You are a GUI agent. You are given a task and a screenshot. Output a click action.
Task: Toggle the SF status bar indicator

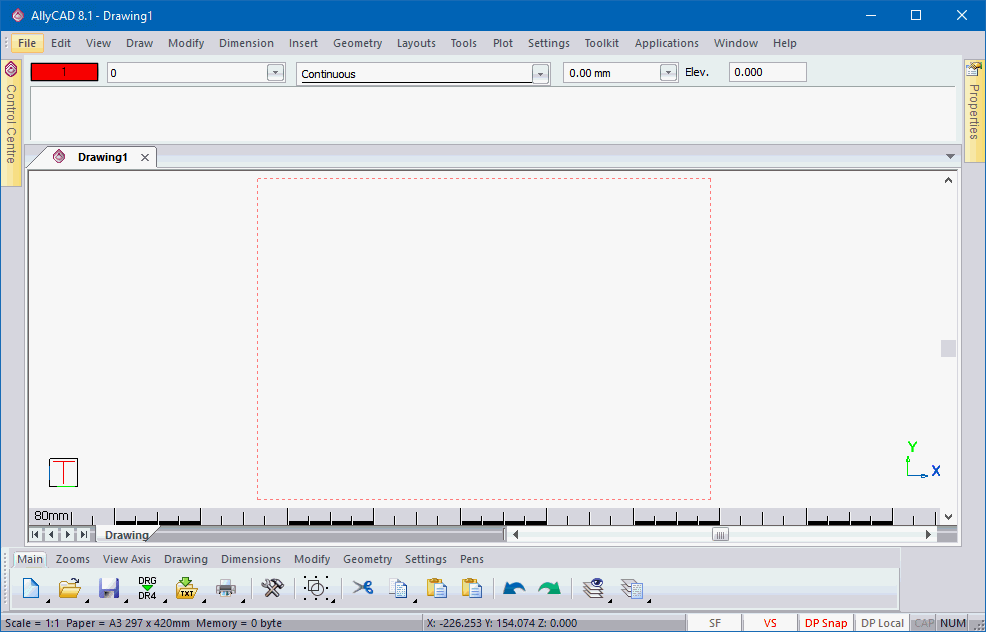click(x=715, y=623)
